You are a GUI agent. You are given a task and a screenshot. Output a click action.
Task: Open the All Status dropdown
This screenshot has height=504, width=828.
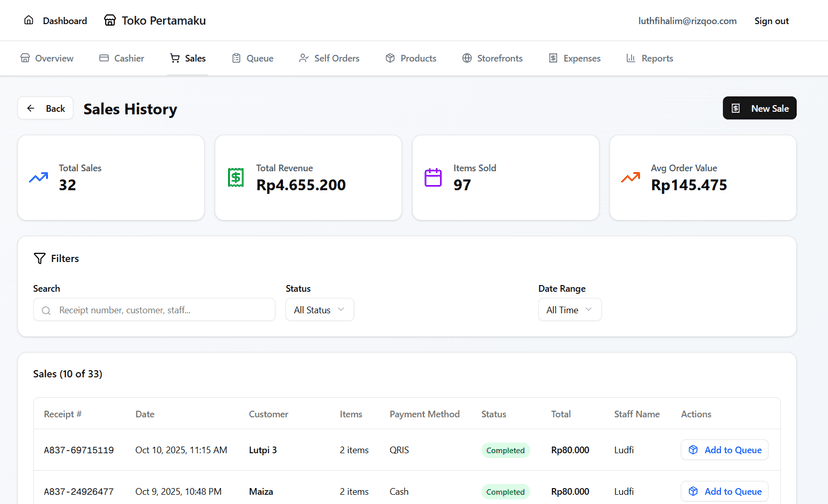(x=319, y=310)
